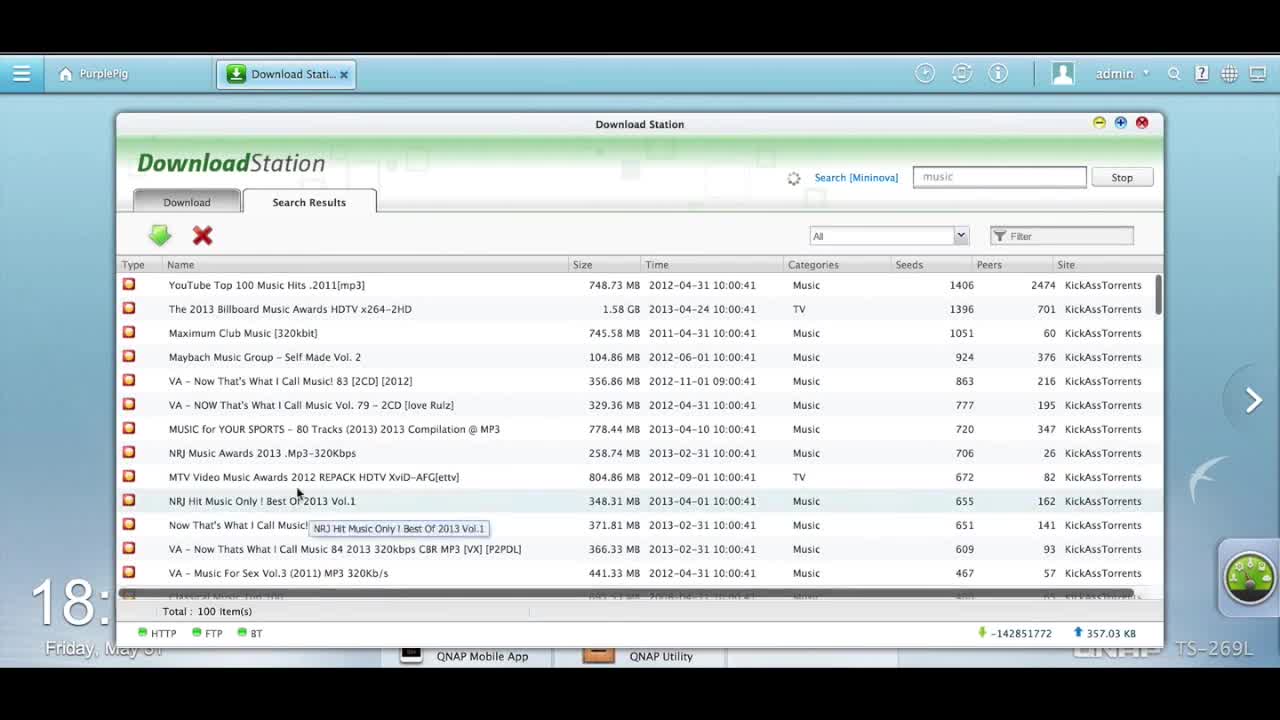Image resolution: width=1280 pixels, height=720 pixels.
Task: Open the help question mark icon
Action: [x=1202, y=74]
